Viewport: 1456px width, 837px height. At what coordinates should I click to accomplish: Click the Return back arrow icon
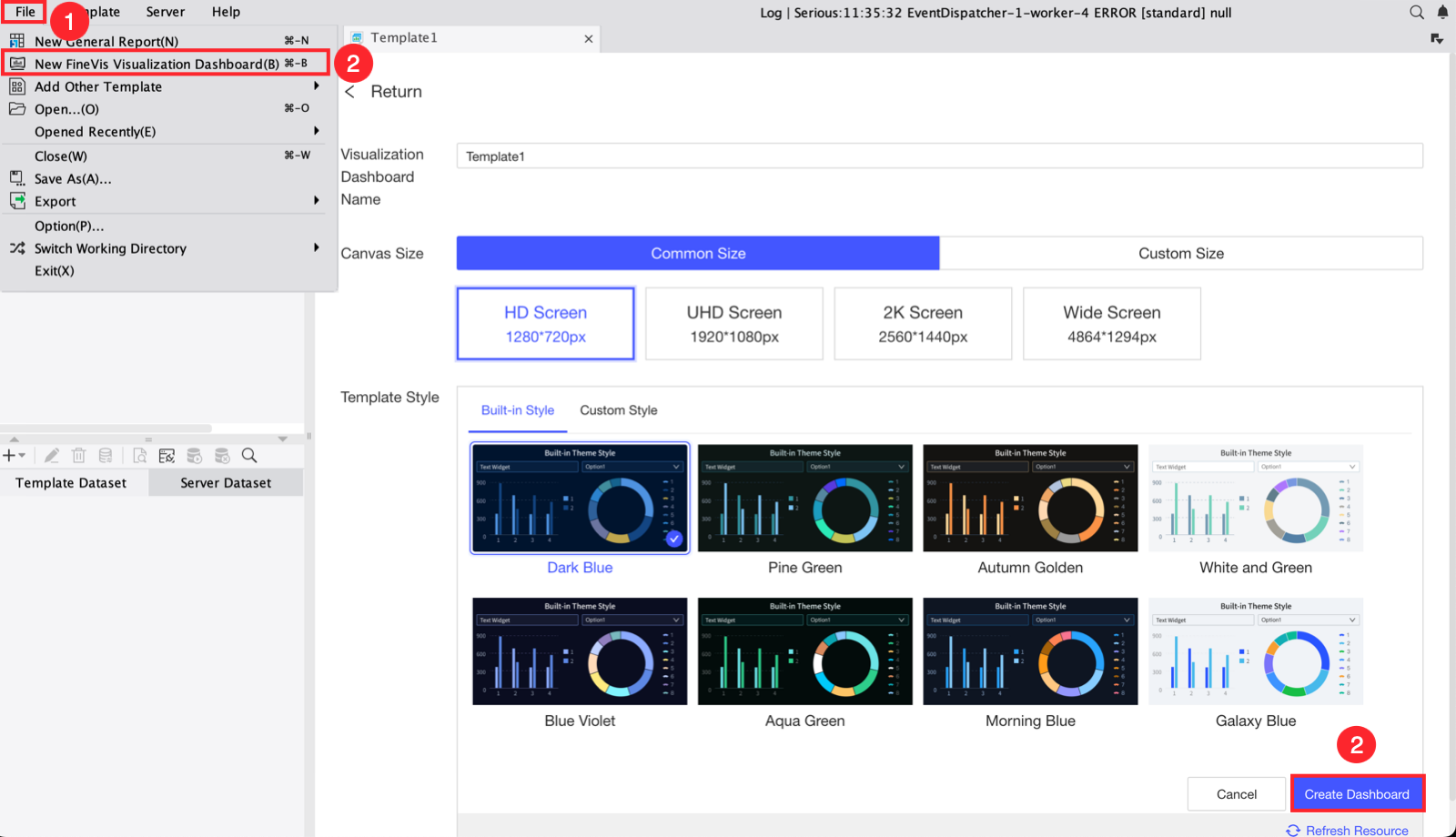[349, 92]
